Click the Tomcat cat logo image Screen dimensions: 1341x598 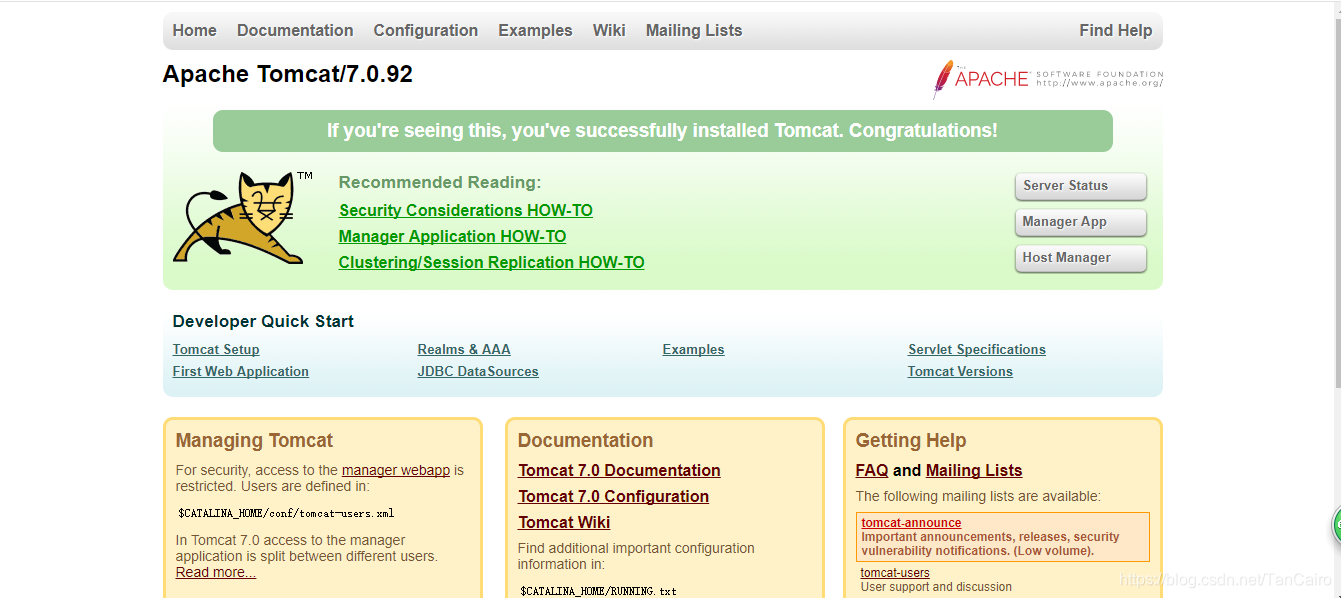(242, 218)
